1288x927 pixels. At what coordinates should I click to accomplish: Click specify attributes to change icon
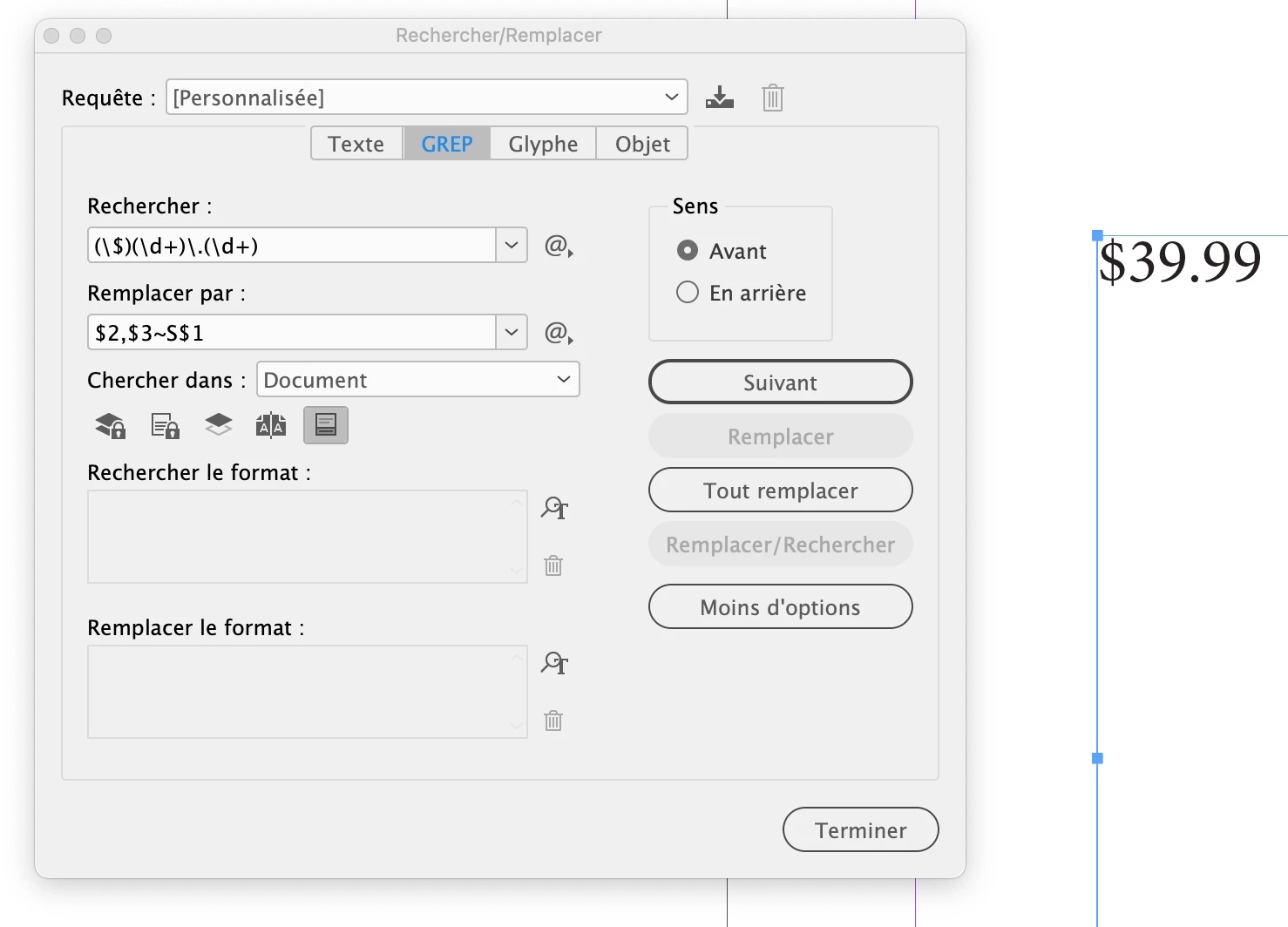[554, 663]
